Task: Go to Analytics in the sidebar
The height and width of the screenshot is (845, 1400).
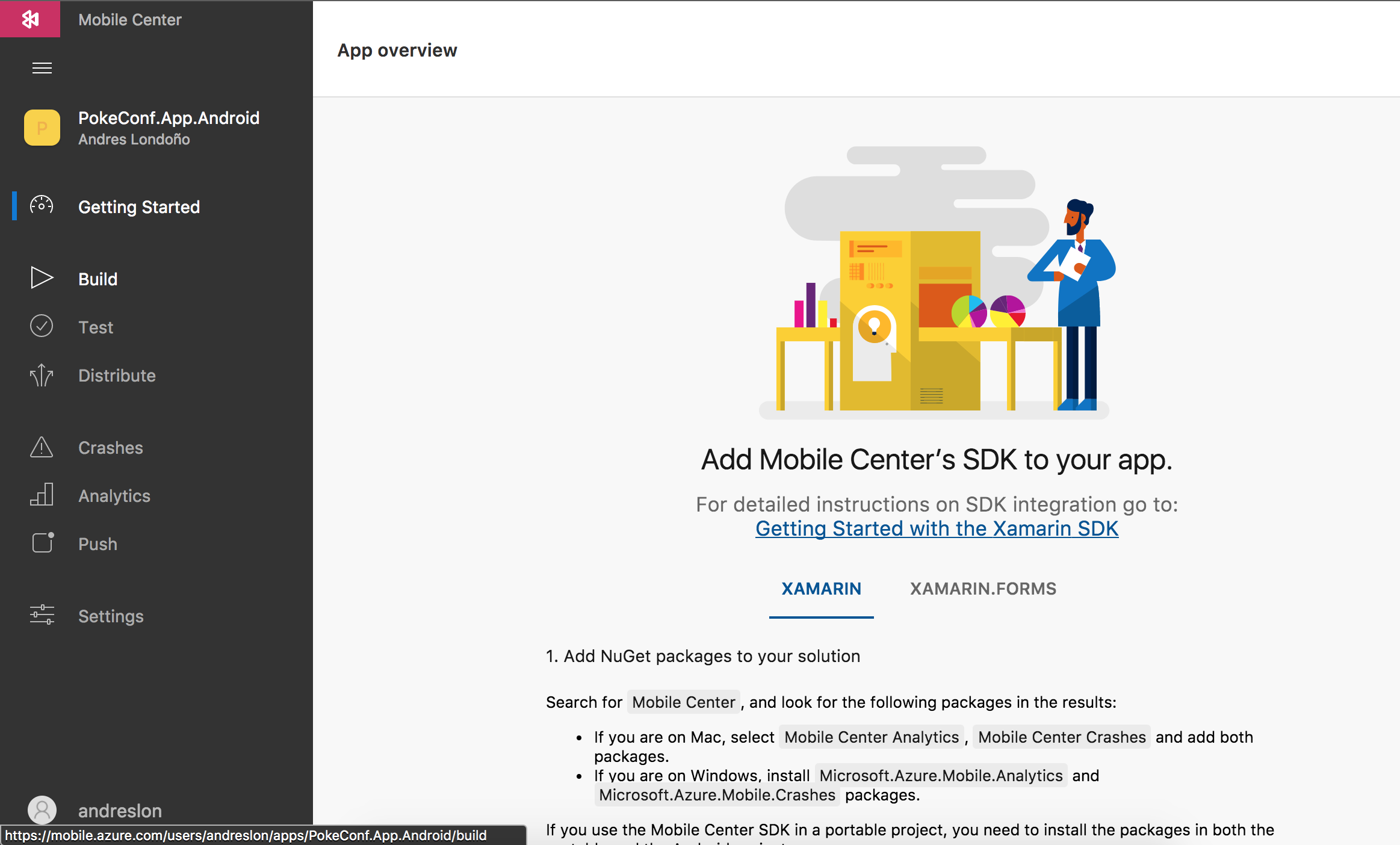Action: coord(114,496)
